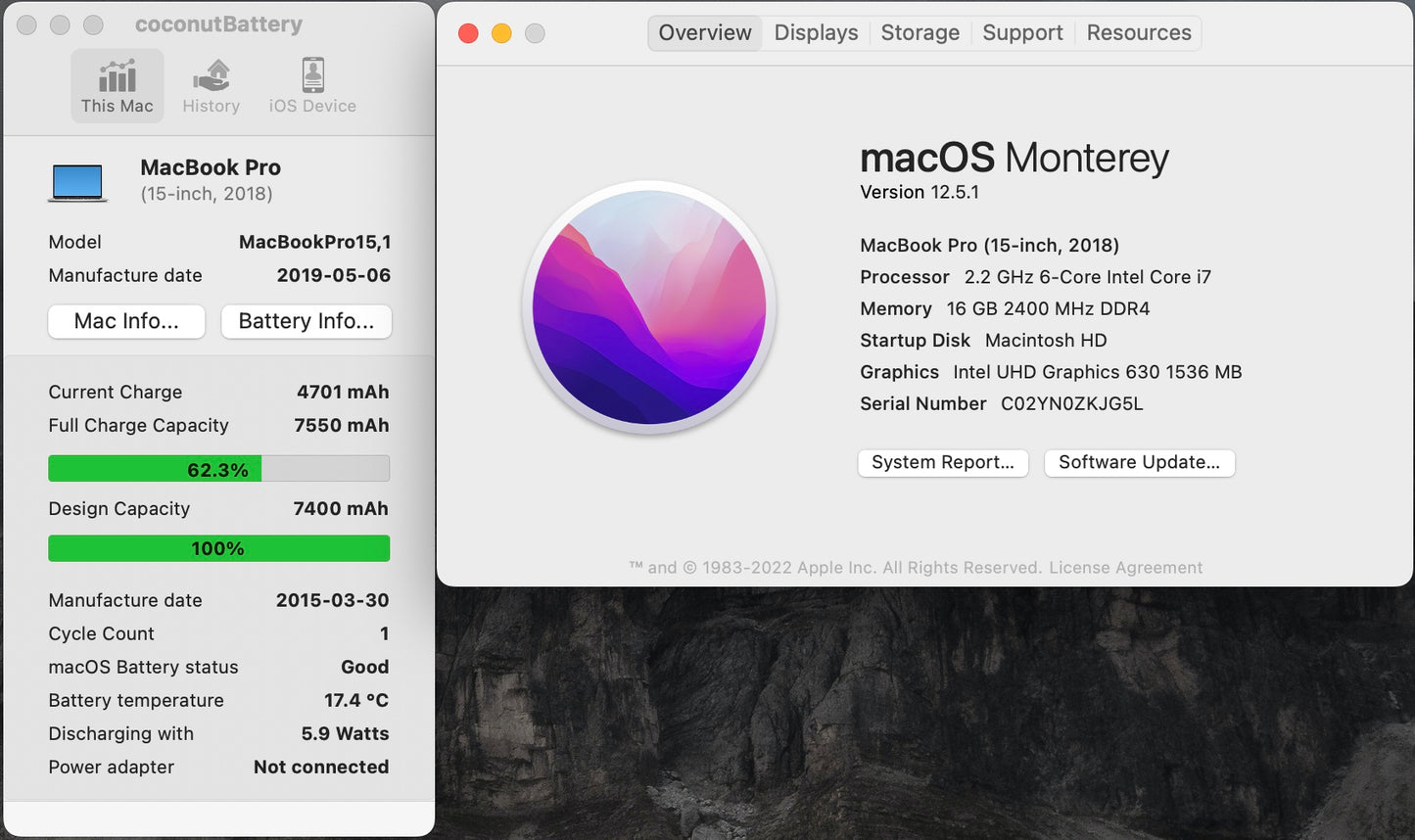Open the History view in coconutBattery
Screen dimensions: 1415x840
[x=211, y=84]
